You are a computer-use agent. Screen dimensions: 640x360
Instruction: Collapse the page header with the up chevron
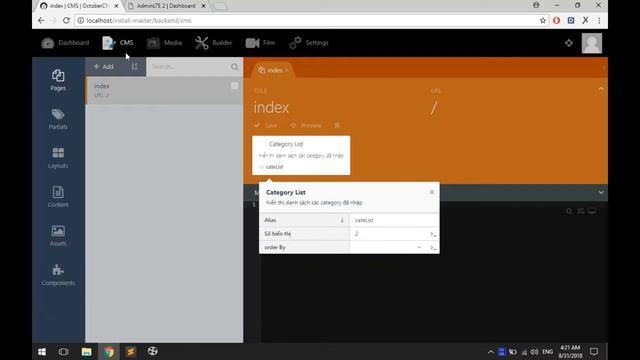click(601, 89)
